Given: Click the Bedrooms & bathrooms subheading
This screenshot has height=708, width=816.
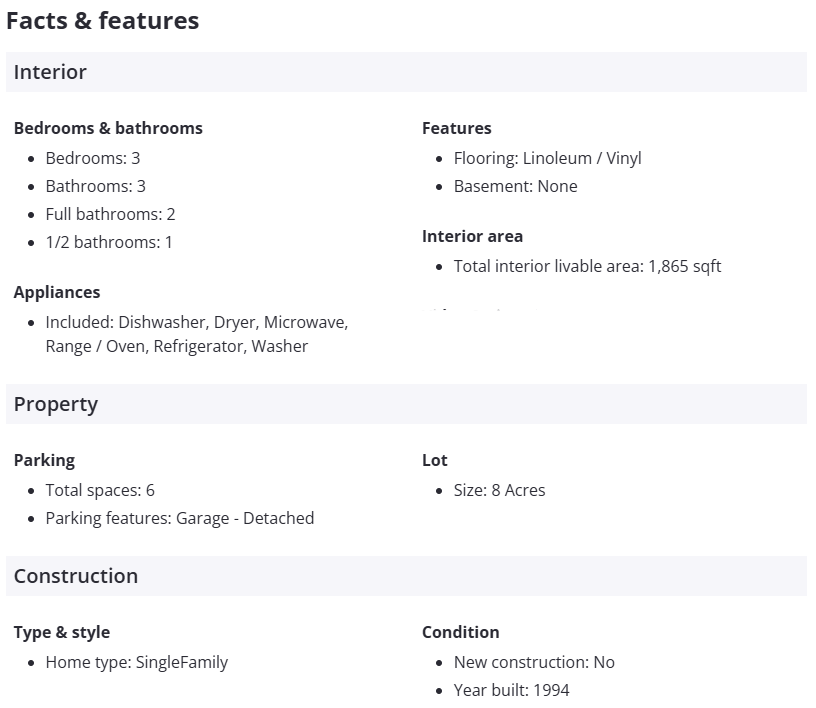Looking at the screenshot, I should 108,128.
